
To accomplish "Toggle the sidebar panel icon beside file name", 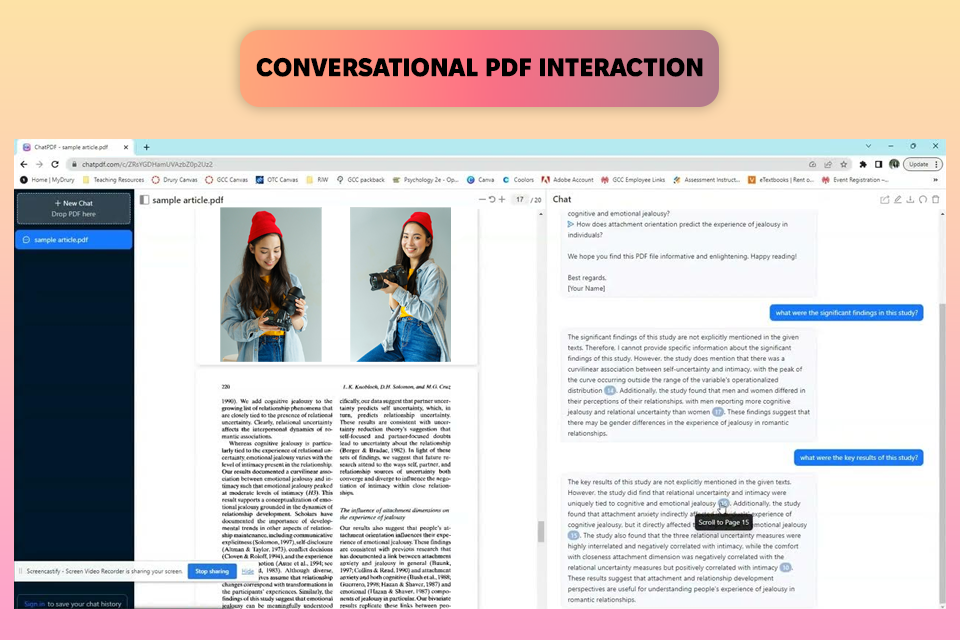I will 144,200.
